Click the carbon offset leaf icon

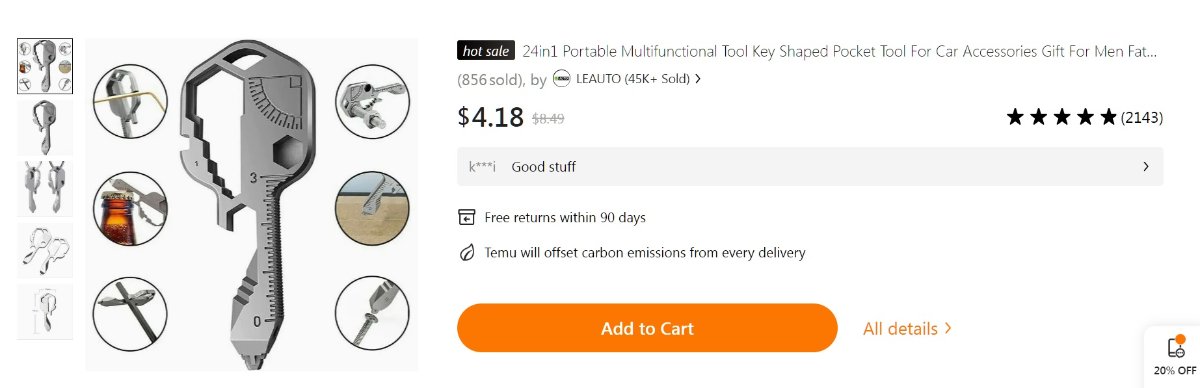[x=467, y=253]
